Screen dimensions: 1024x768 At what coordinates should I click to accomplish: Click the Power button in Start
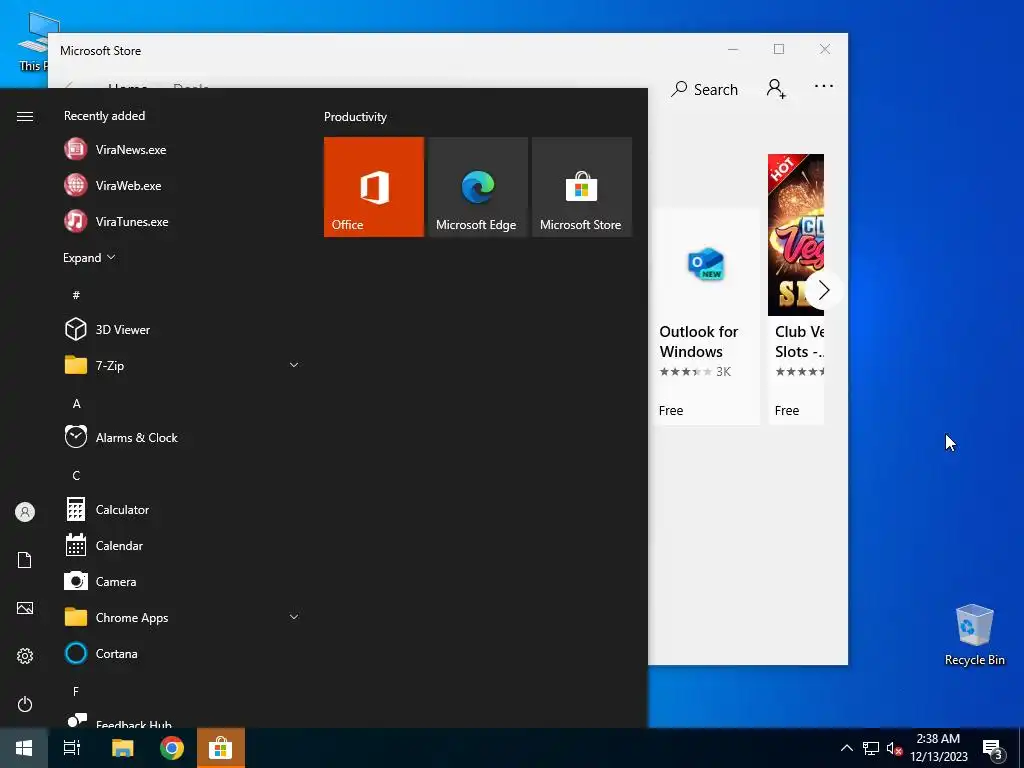coord(25,704)
